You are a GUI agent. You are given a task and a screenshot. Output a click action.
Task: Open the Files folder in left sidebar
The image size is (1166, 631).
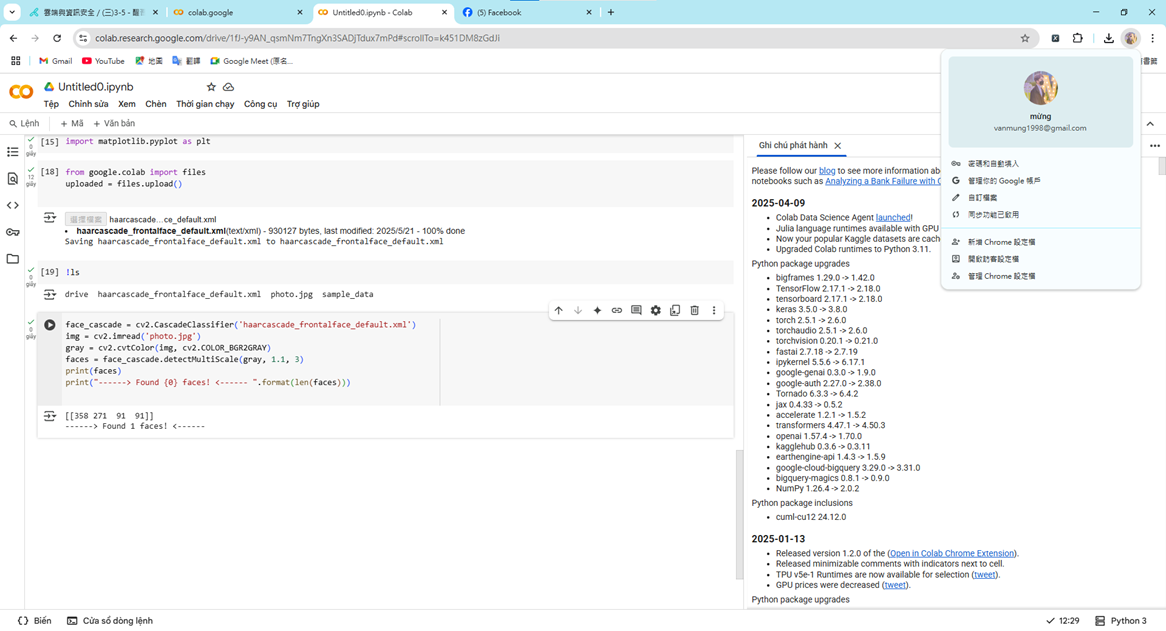pos(12,259)
